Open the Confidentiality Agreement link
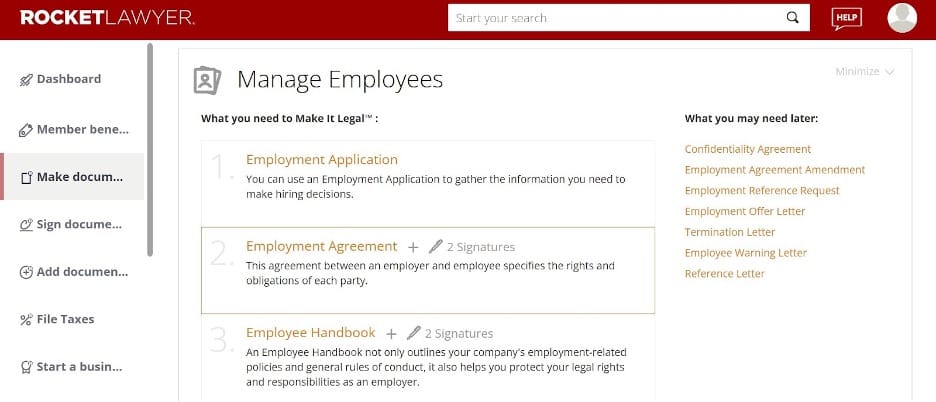Viewport: 936px width, 402px height. (747, 149)
